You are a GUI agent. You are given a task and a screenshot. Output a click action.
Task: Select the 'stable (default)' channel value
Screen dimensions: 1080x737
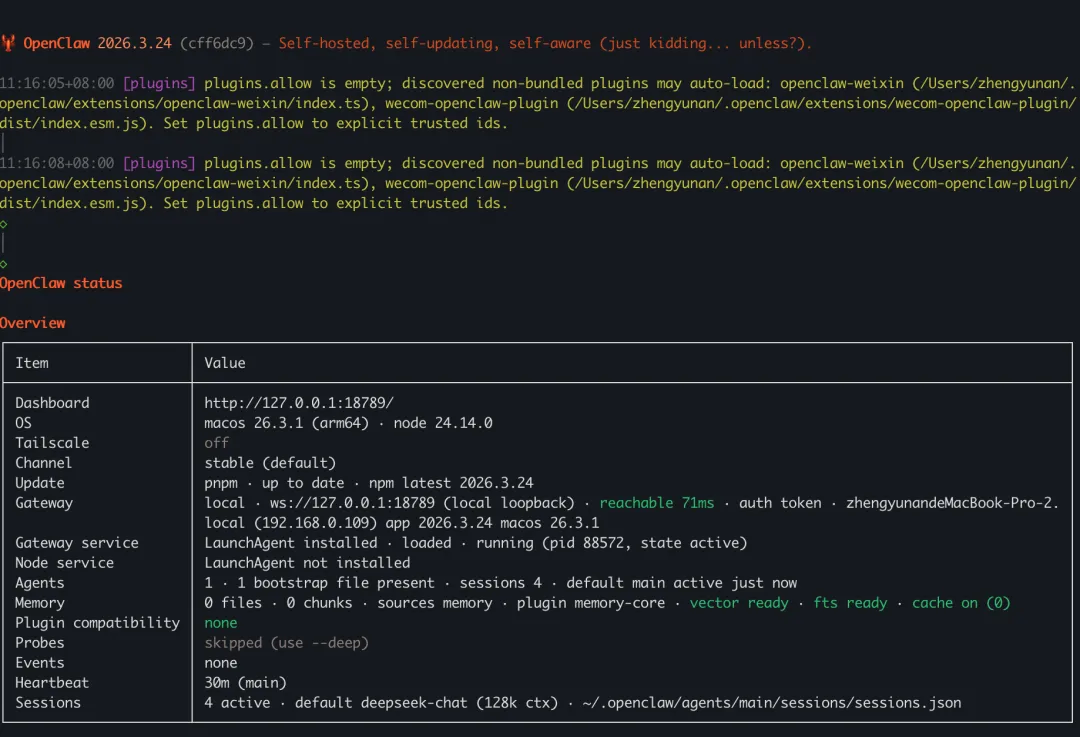click(x=270, y=463)
